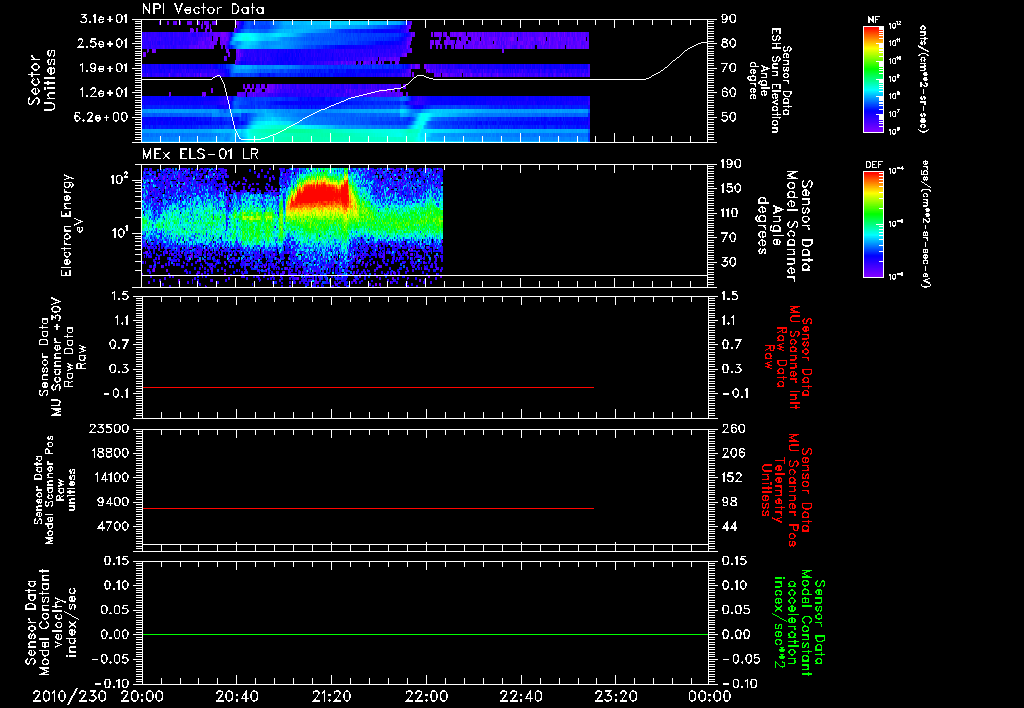Click the "4700" scanner position tick label
The width and height of the screenshot is (1024, 708).
[x=113, y=526]
